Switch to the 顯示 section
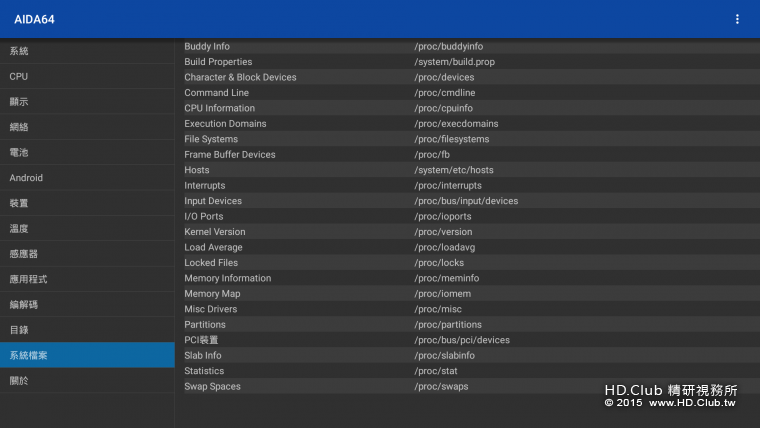 tap(19, 102)
